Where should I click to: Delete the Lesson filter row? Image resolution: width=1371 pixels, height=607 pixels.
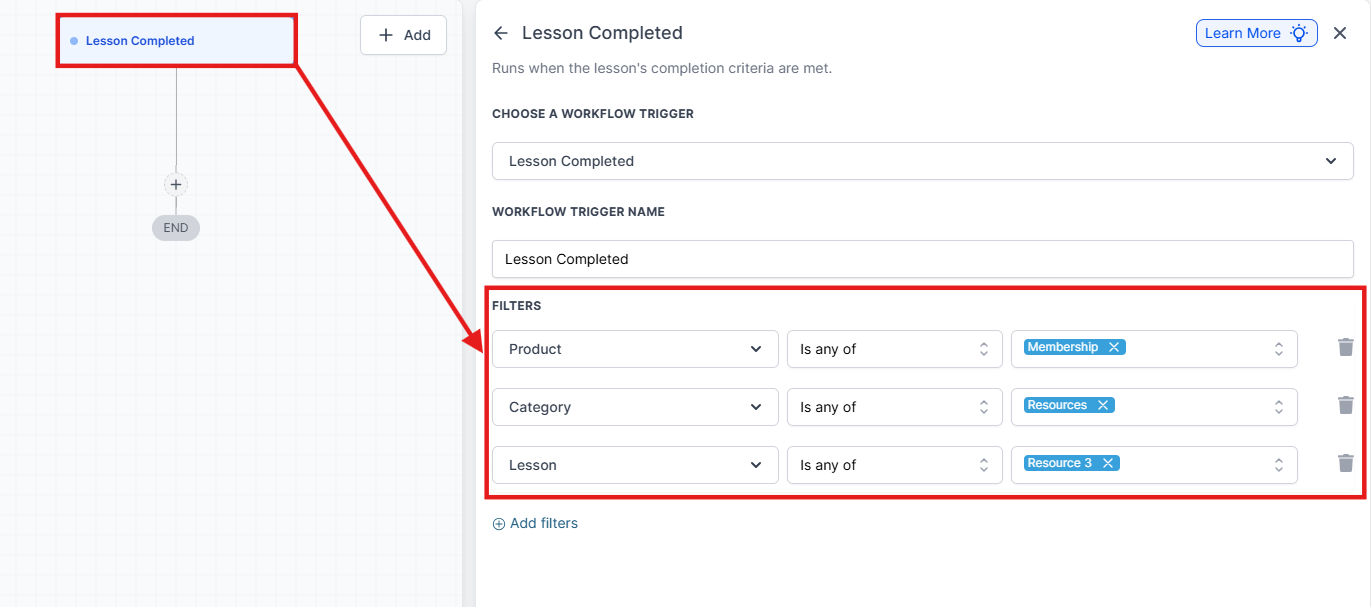click(1346, 464)
